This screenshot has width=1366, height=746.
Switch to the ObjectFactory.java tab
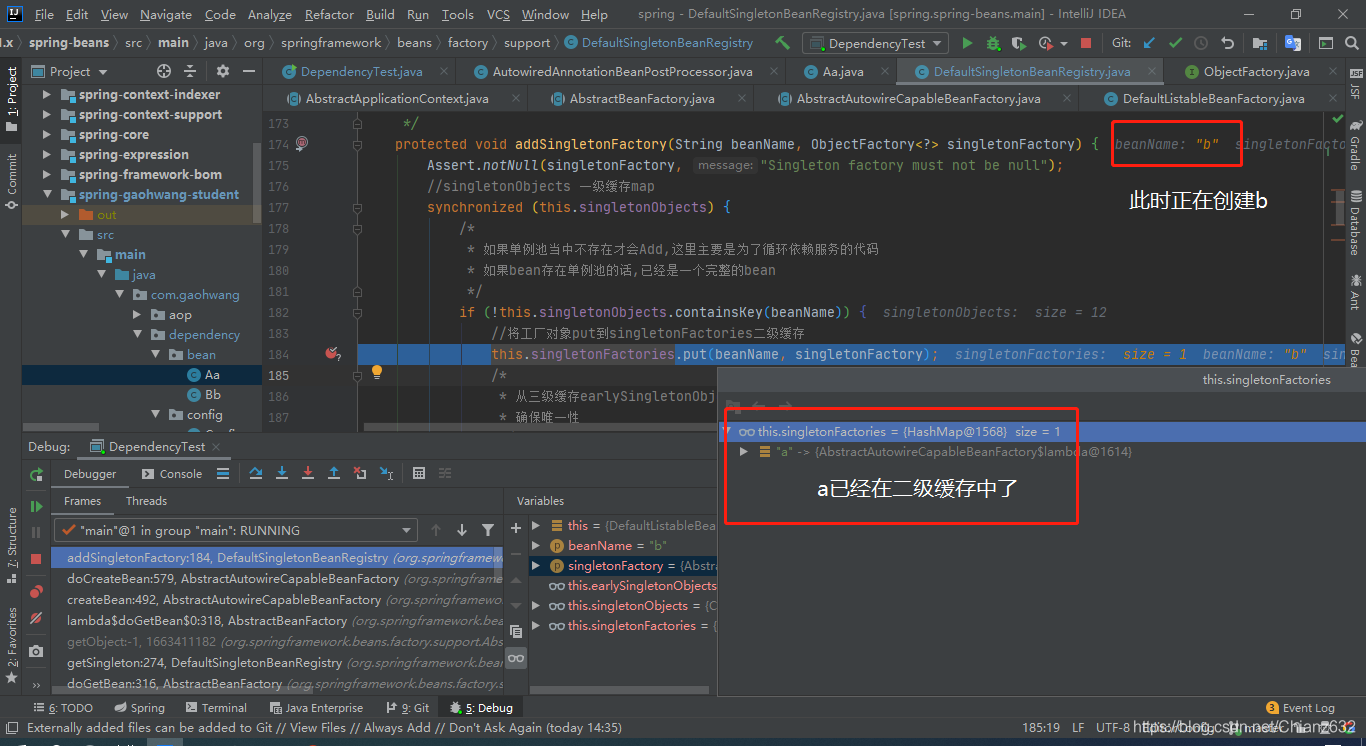[x=1256, y=71]
